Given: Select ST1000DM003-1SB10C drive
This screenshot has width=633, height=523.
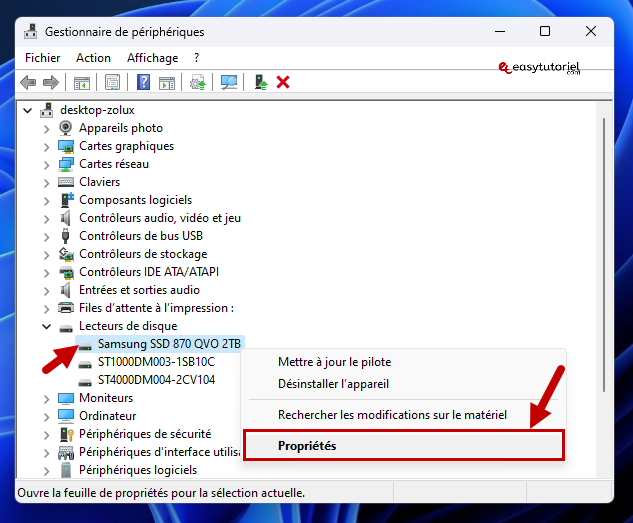Looking at the screenshot, I should click(x=156, y=362).
